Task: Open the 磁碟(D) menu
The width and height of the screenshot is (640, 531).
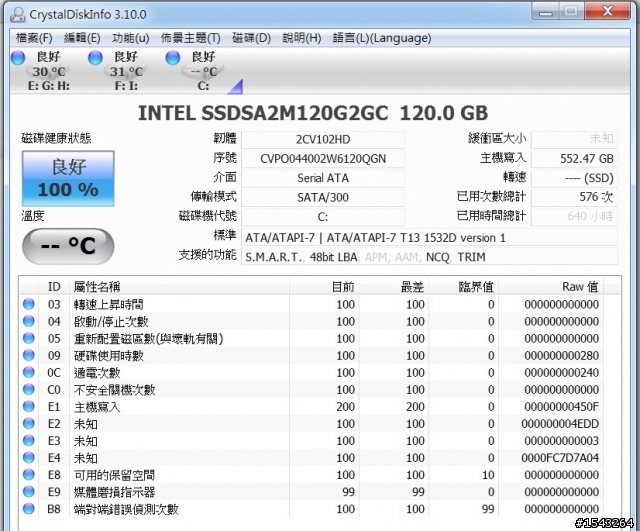Action: (251, 38)
